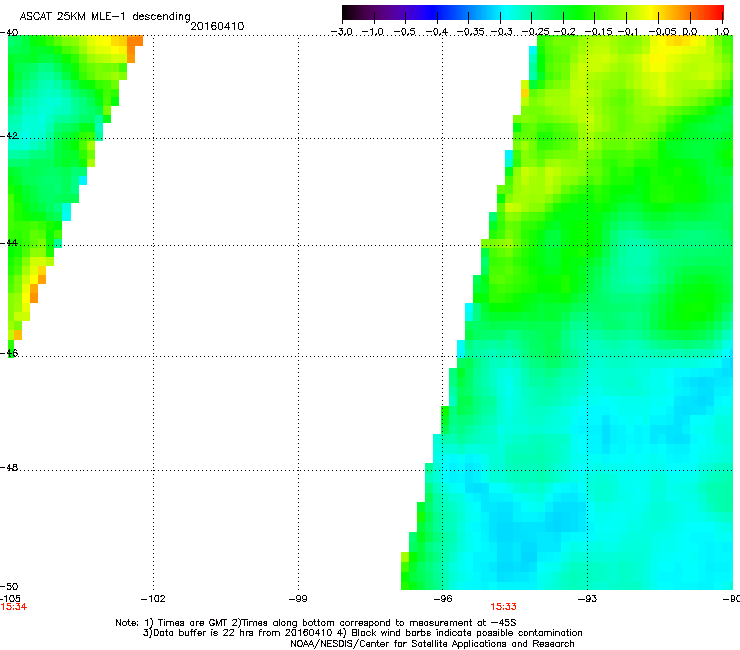This screenshot has width=740, height=650.
Task: Click the -0.1 color scale label
Action: click(x=628, y=32)
